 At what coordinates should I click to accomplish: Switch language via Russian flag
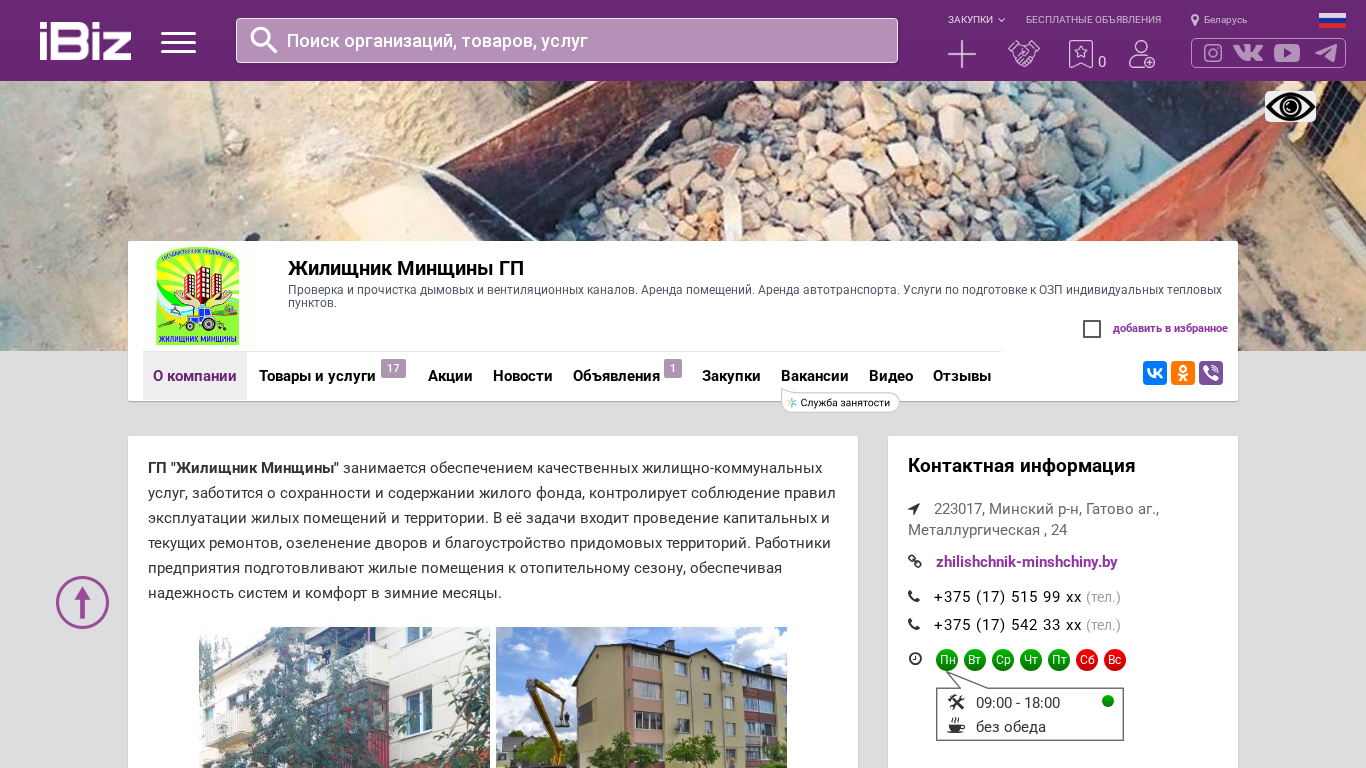coord(1332,20)
